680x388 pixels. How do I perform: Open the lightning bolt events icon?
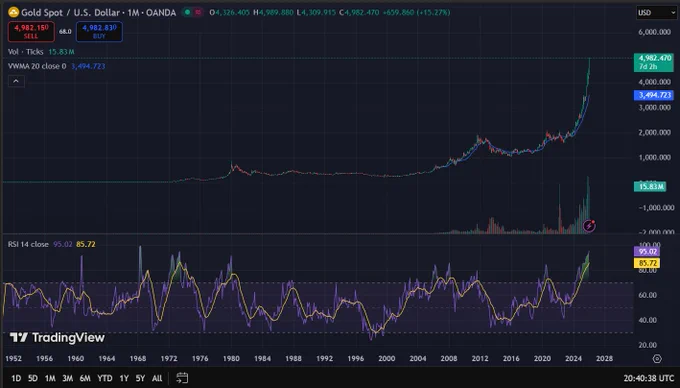coord(589,225)
